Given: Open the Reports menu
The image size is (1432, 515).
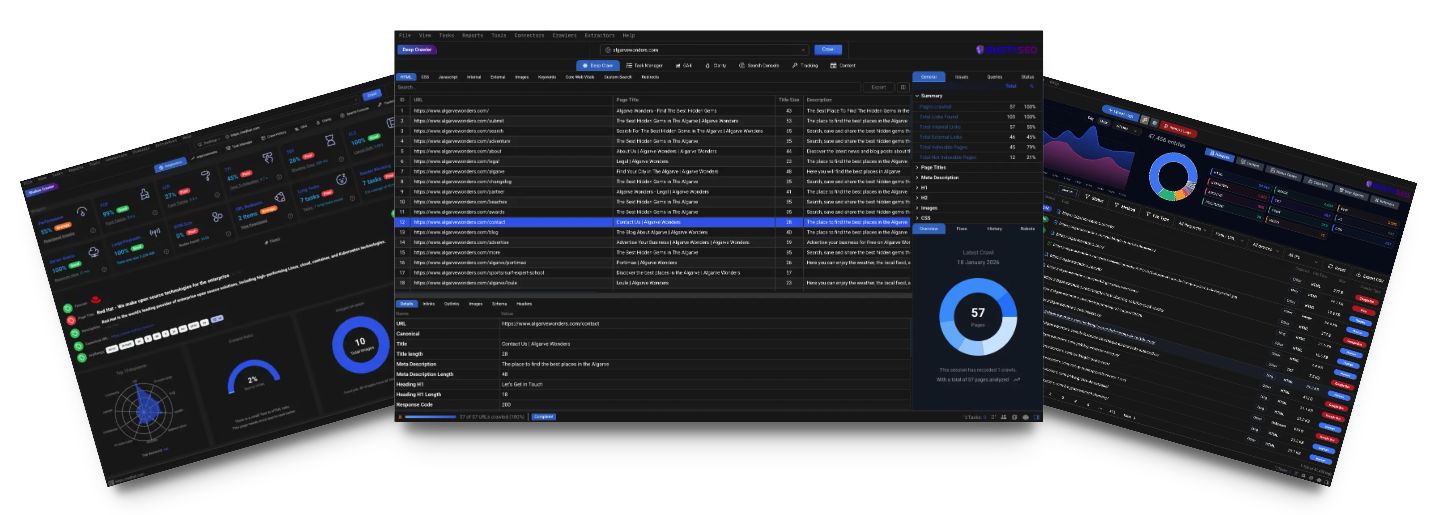Looking at the screenshot, I should [x=473, y=35].
